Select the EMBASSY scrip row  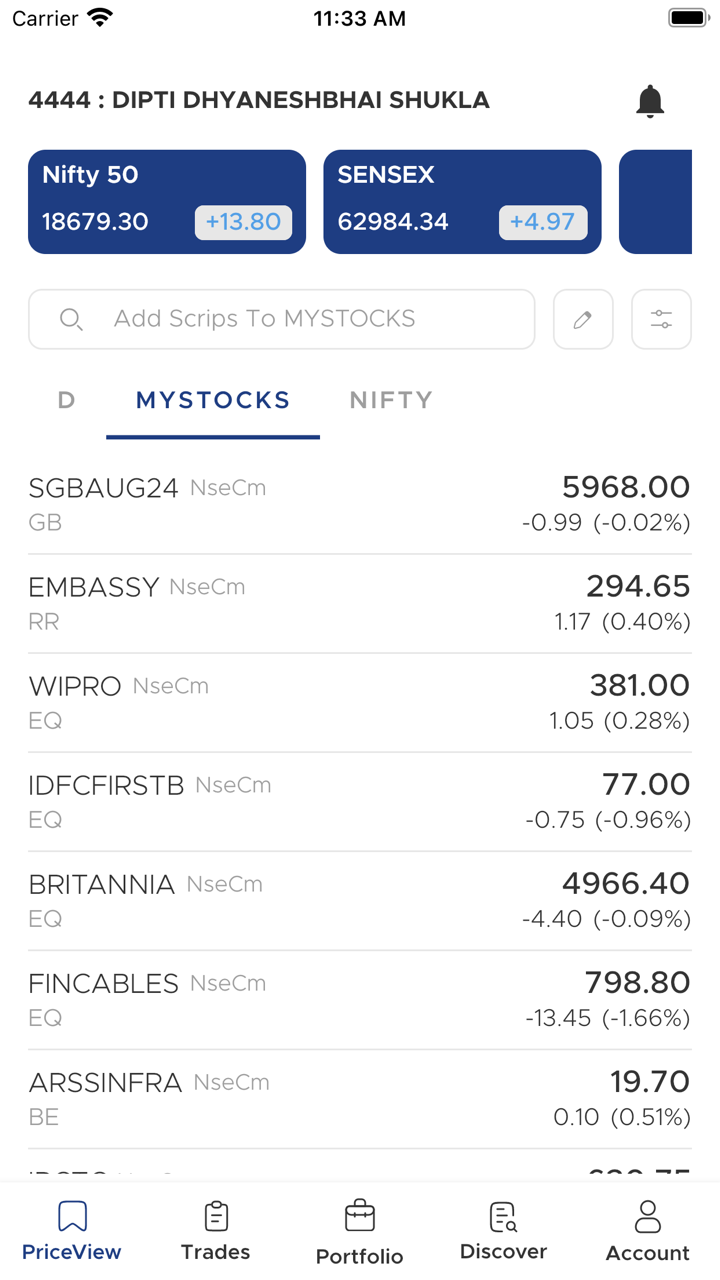click(359, 603)
